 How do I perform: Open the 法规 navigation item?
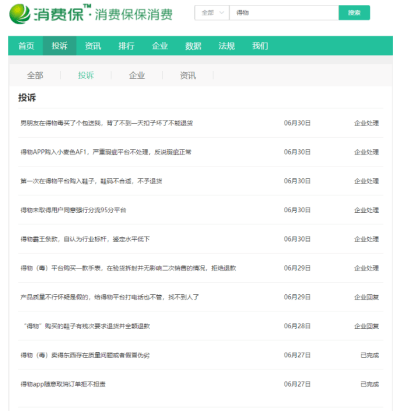click(x=226, y=46)
